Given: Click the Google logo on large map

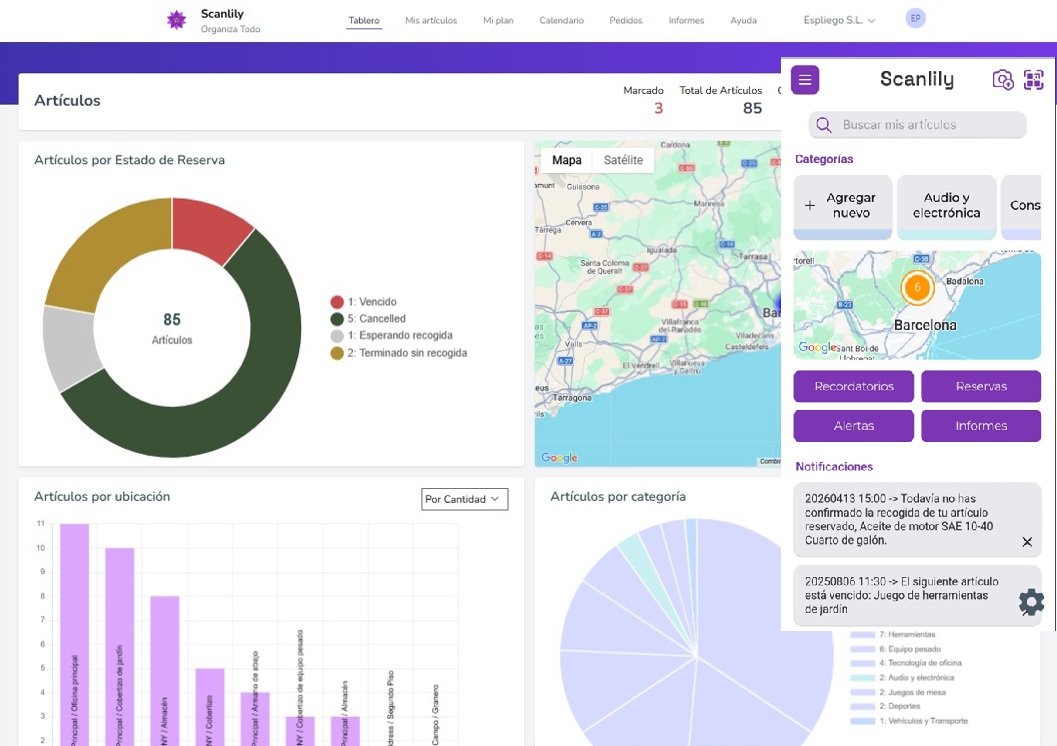Looking at the screenshot, I should tap(560, 458).
